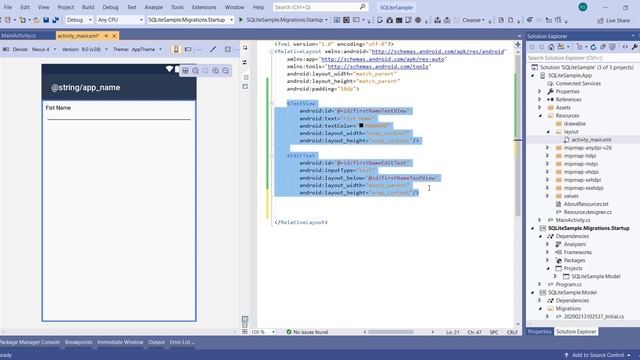640x360 pixels.
Task: Select Resource.designer.cs in the tree
Action: (x=587, y=212)
